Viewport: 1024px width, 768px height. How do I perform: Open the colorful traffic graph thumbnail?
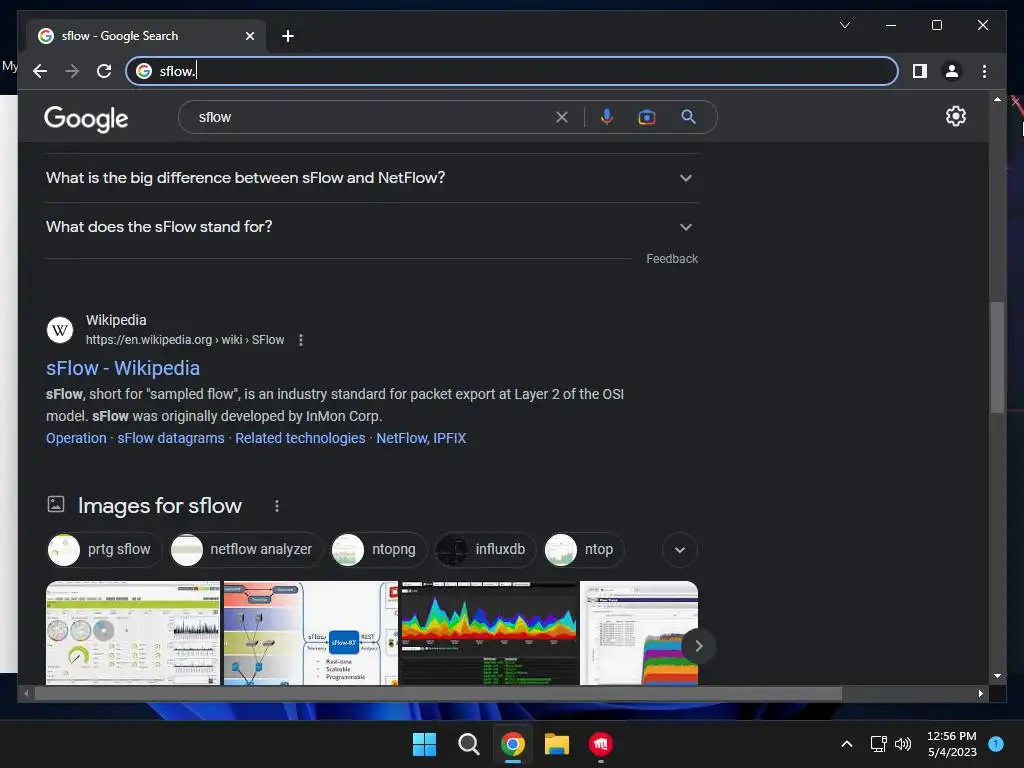pyautogui.click(x=488, y=633)
